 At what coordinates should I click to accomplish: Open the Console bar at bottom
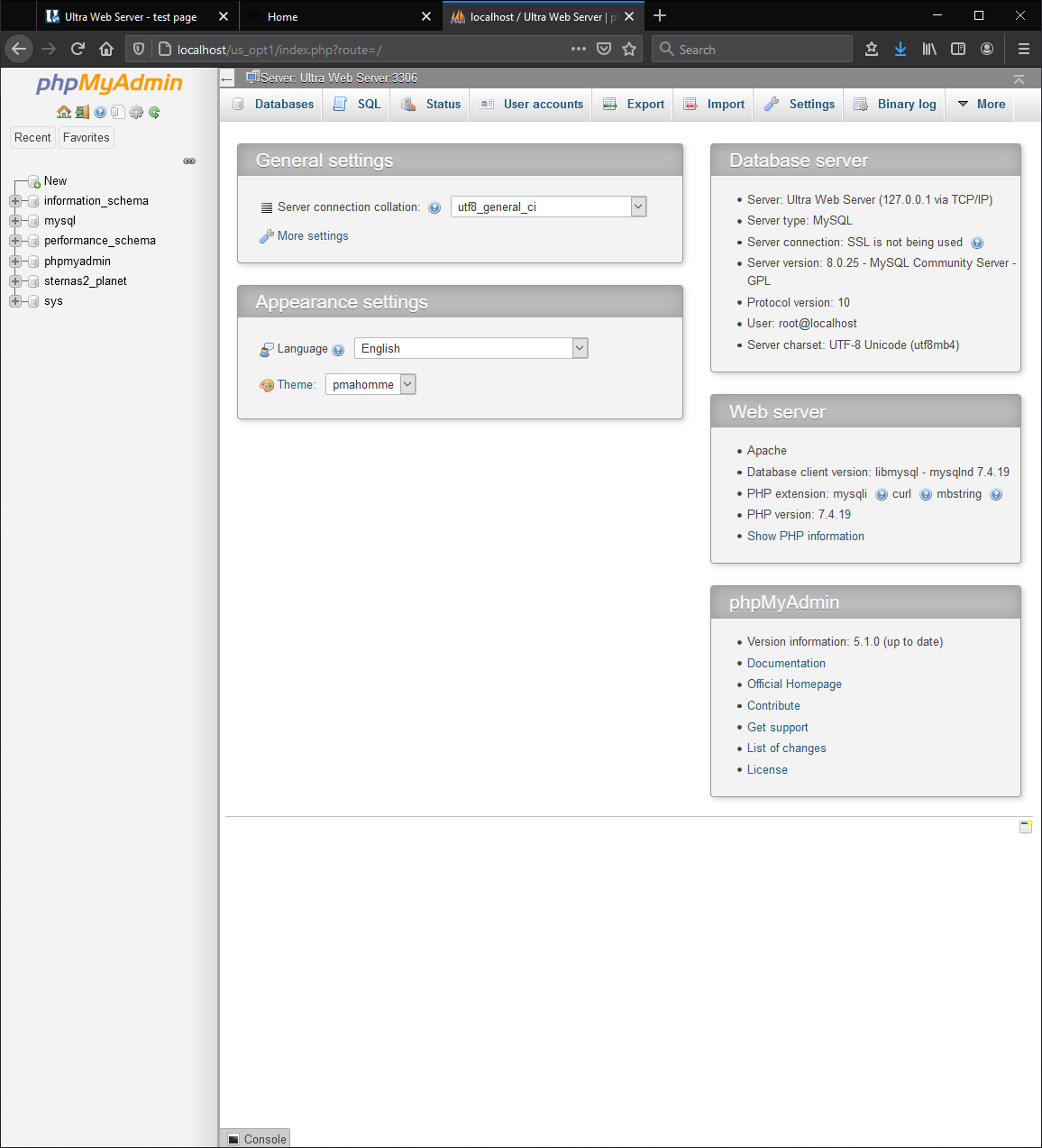pyautogui.click(x=256, y=1139)
